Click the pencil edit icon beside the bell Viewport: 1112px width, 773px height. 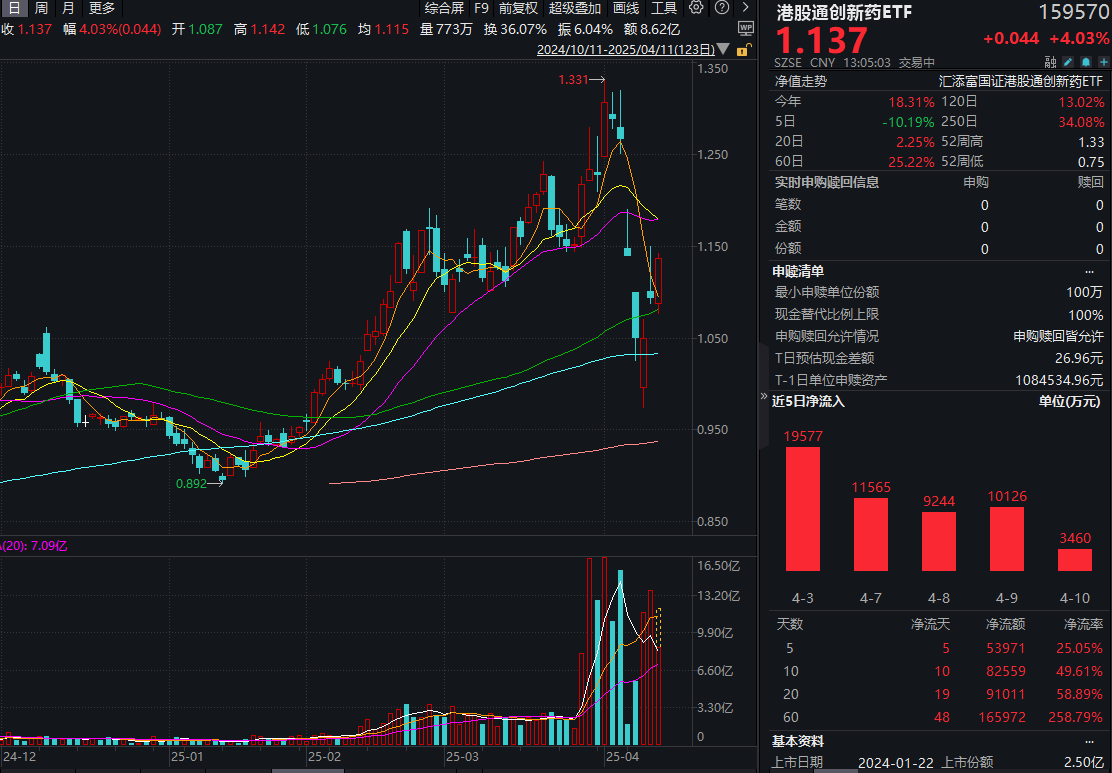tap(1066, 61)
